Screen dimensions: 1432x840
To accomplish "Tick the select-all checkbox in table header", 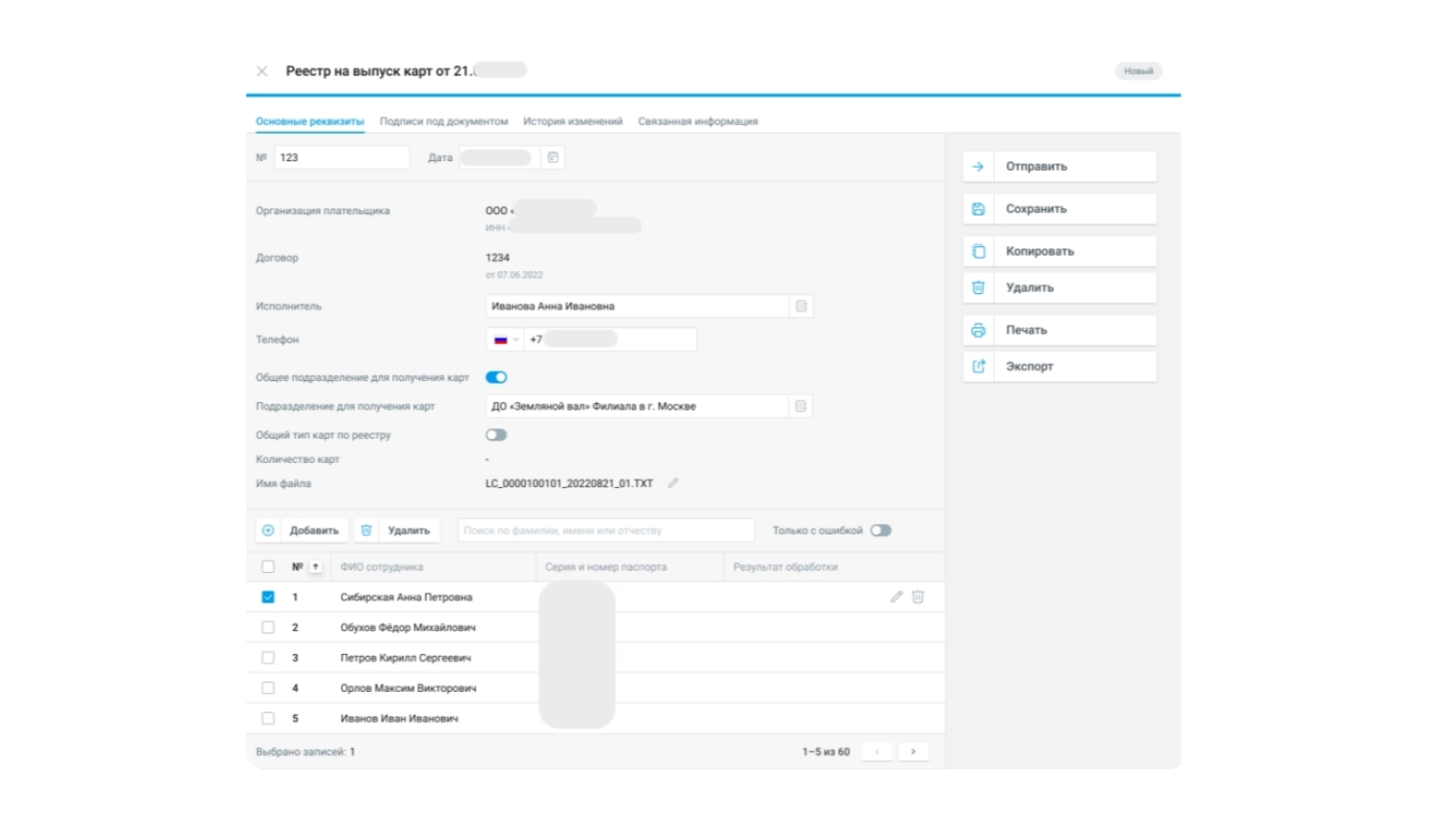I will pyautogui.click(x=268, y=567).
